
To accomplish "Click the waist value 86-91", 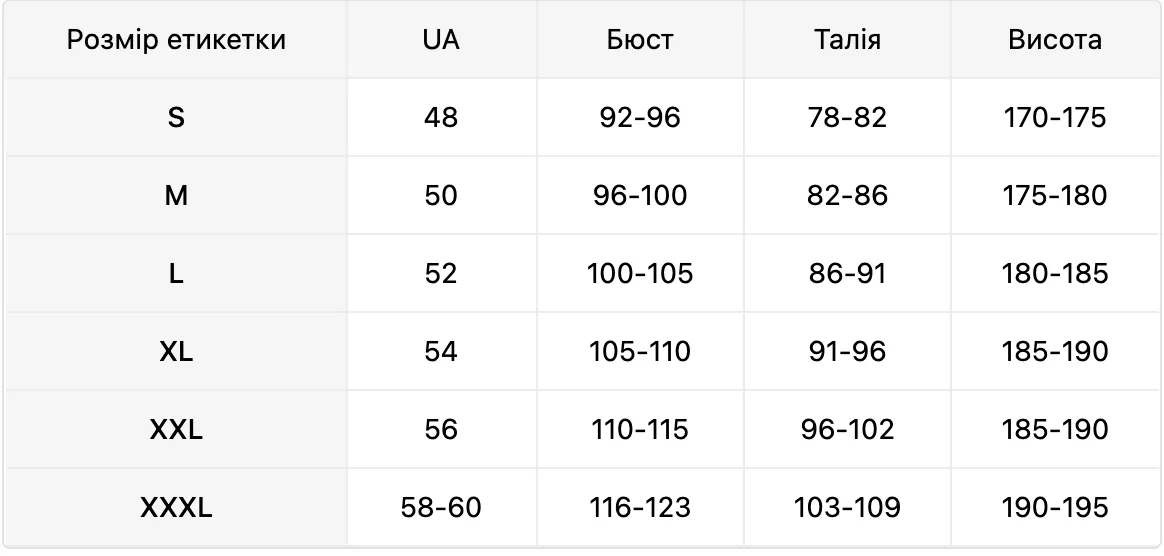I will pos(847,274).
